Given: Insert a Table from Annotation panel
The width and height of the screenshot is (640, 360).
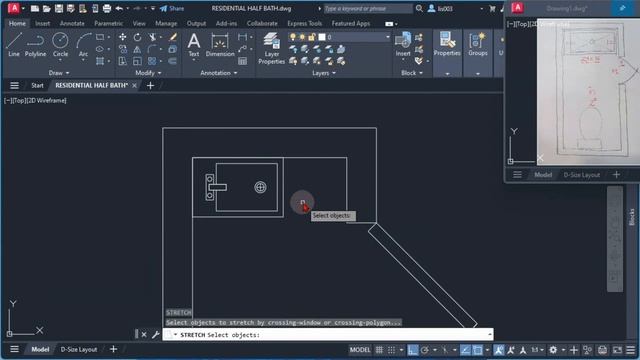Looking at the screenshot, I should coord(242,61).
